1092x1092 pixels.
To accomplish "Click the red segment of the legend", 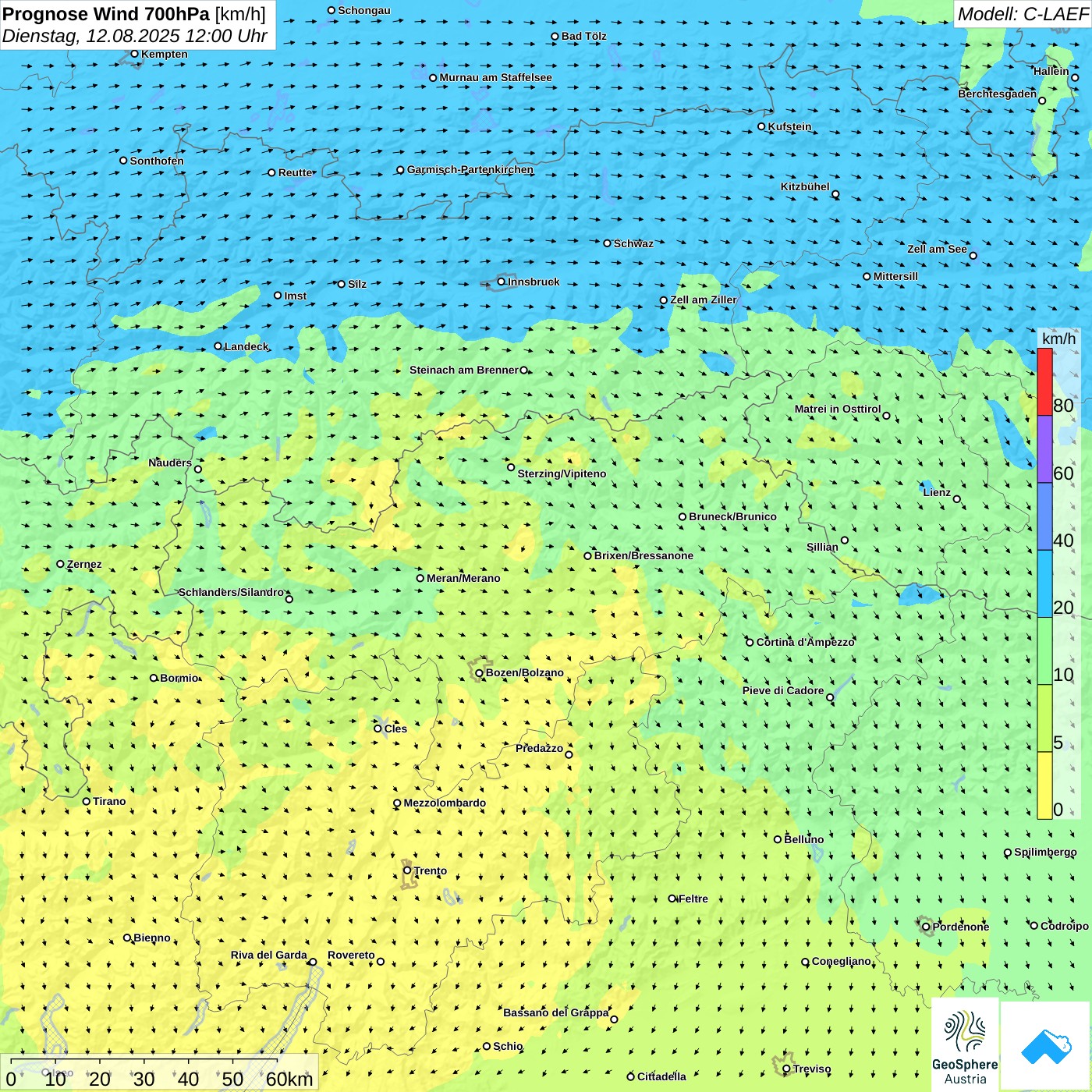I will 1044,382.
